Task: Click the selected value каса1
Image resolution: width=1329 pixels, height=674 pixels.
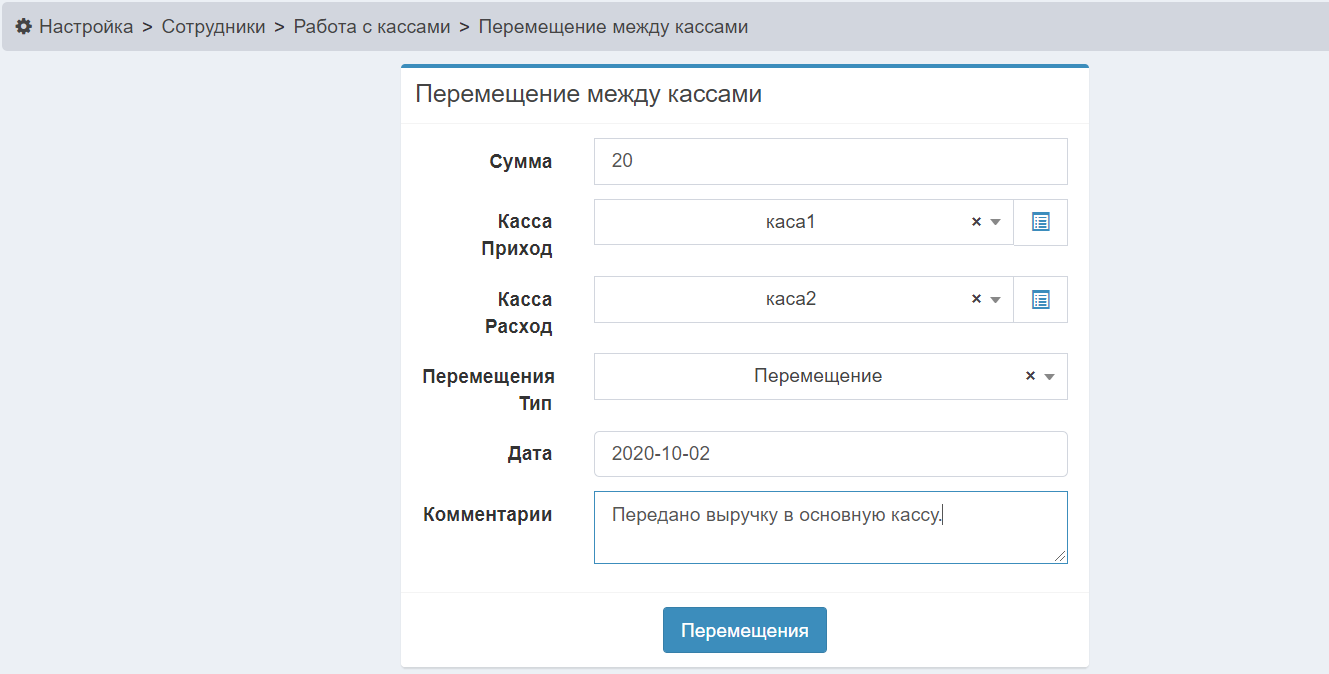Action: pos(790,222)
